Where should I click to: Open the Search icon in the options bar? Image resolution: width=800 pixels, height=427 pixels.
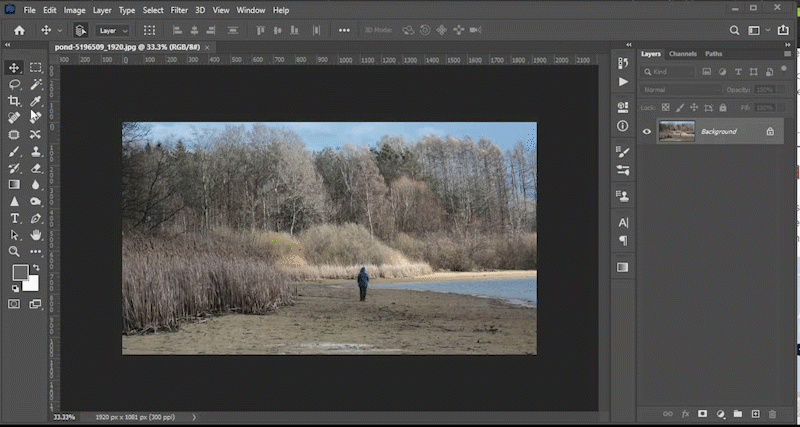coord(734,30)
